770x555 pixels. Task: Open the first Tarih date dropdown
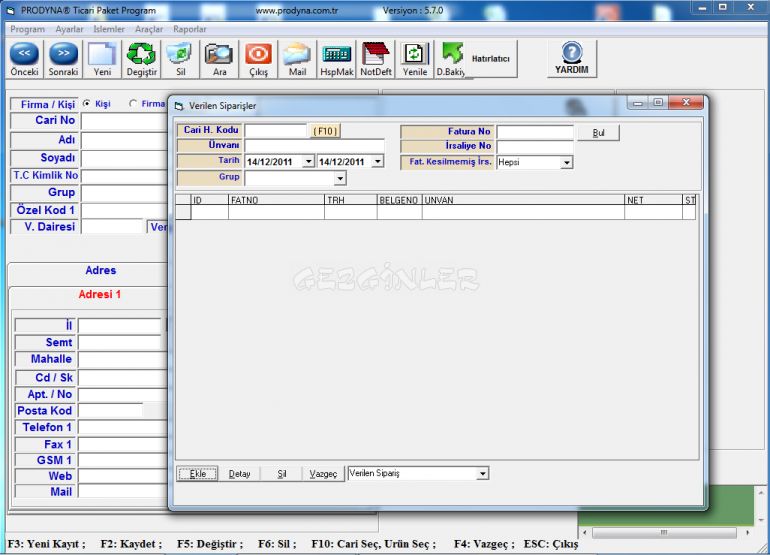point(308,161)
